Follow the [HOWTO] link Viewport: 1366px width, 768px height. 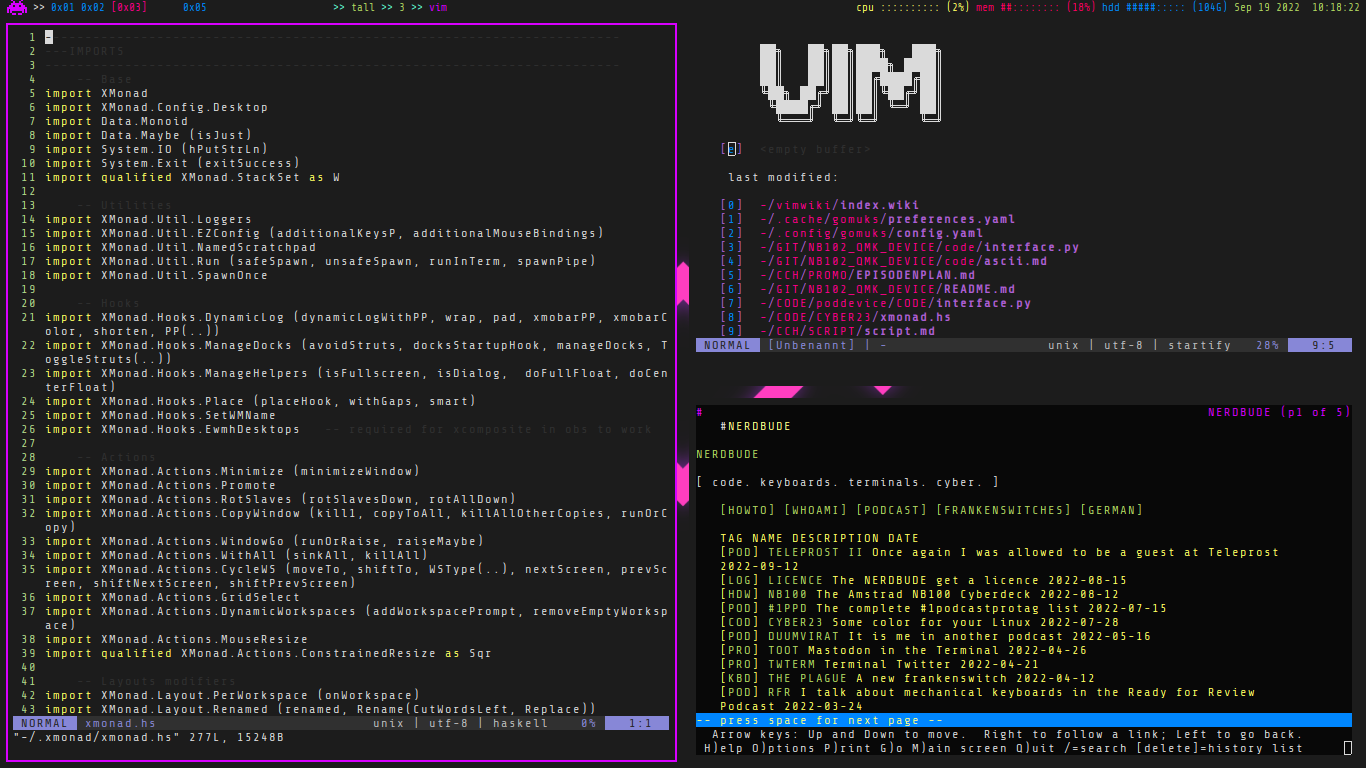point(748,510)
